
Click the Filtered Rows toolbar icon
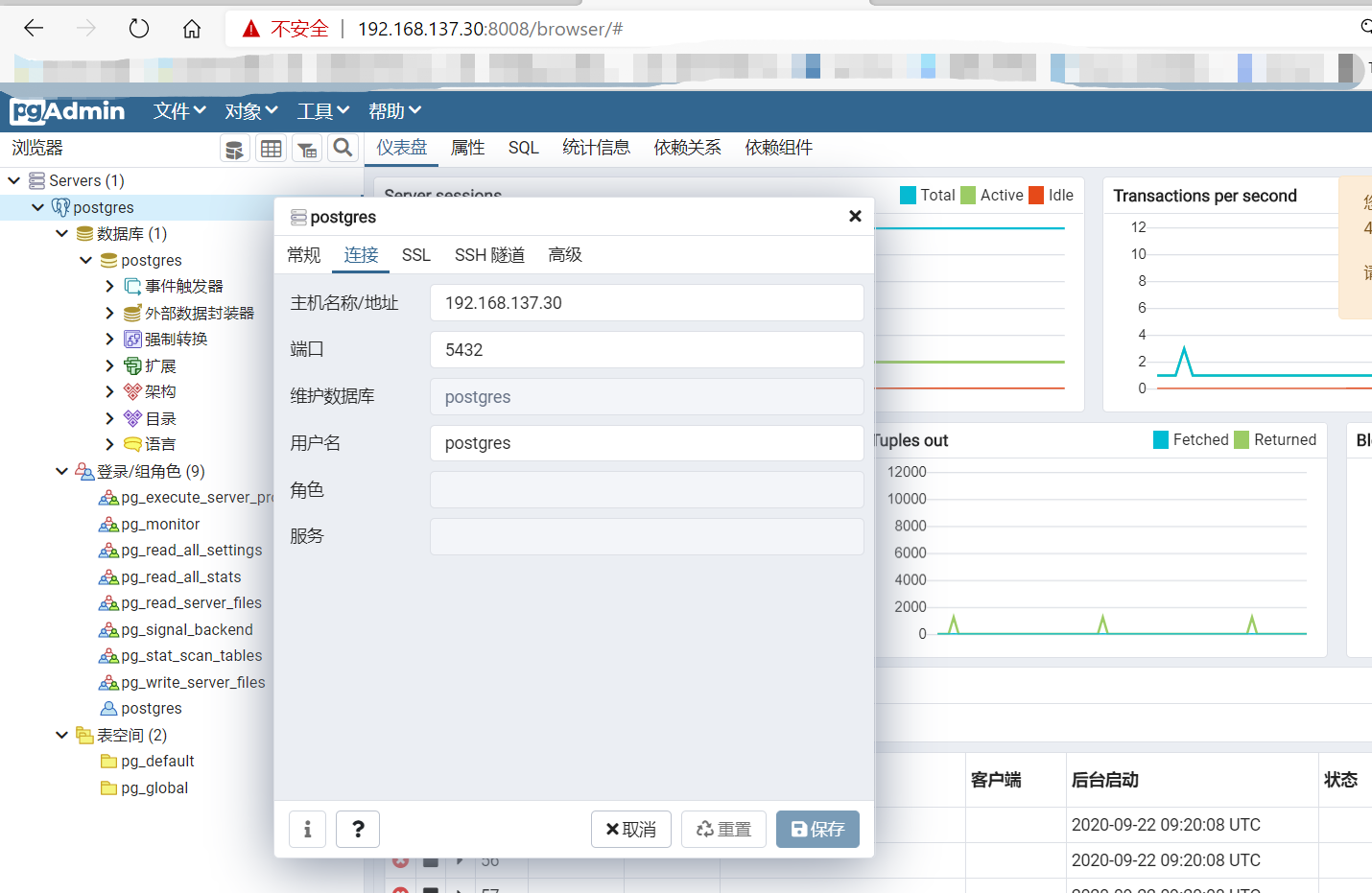(307, 149)
